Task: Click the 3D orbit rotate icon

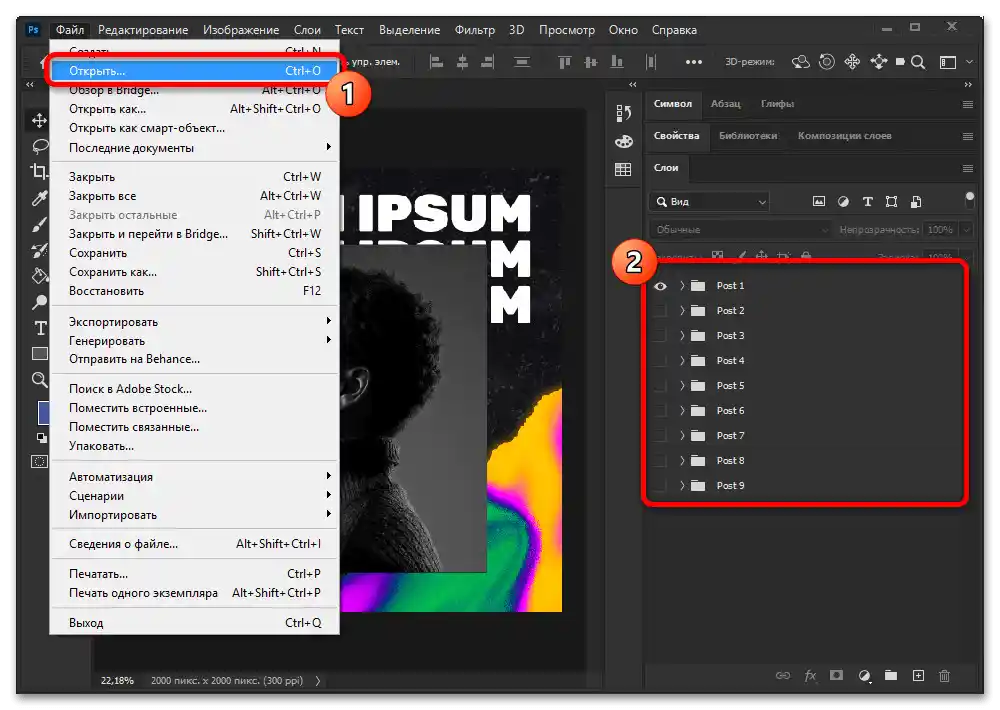Action: 800,62
